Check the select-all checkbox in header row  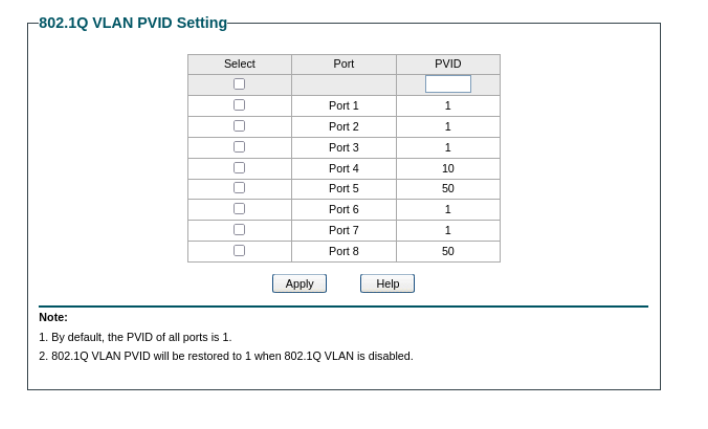pyautogui.click(x=239, y=84)
